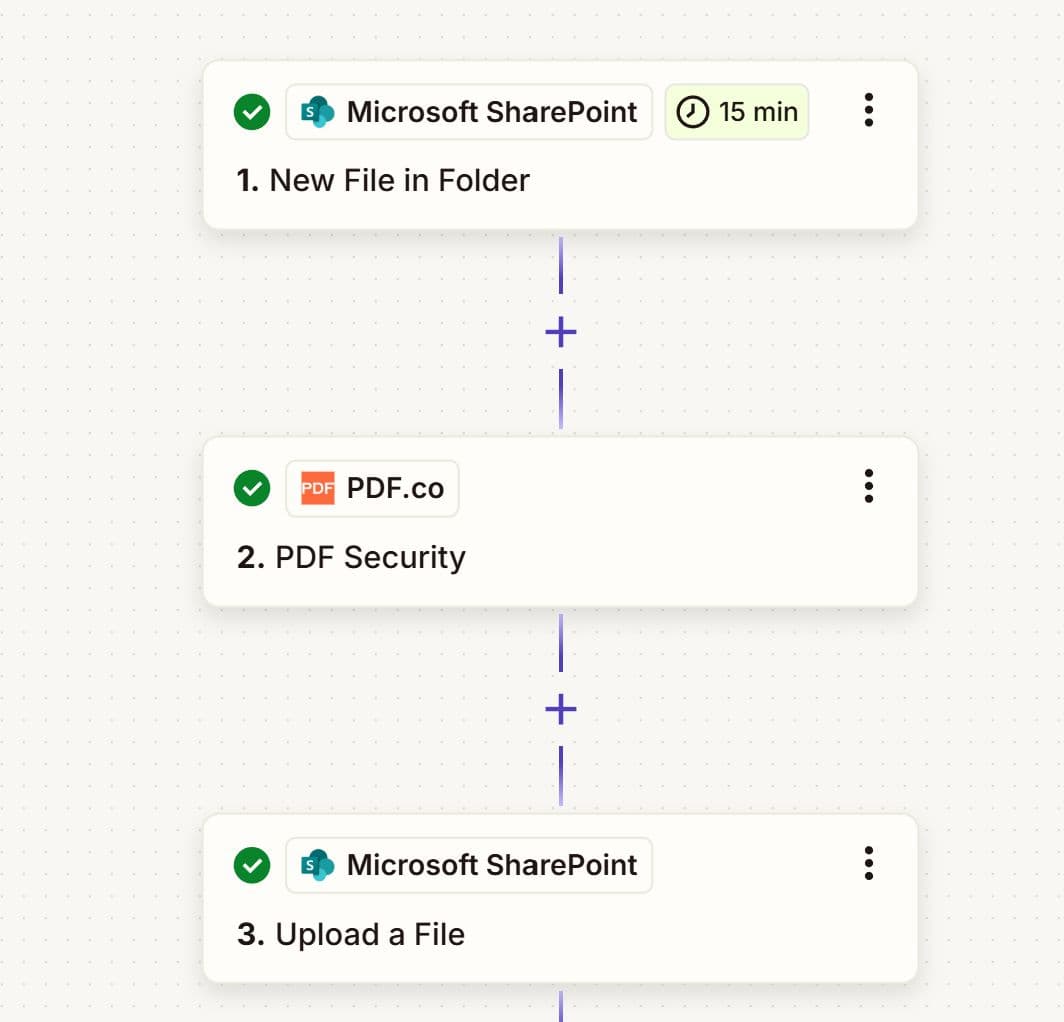Click the SharePoint icon in step 3
Image resolution: width=1064 pixels, height=1022 pixels.
click(318, 865)
